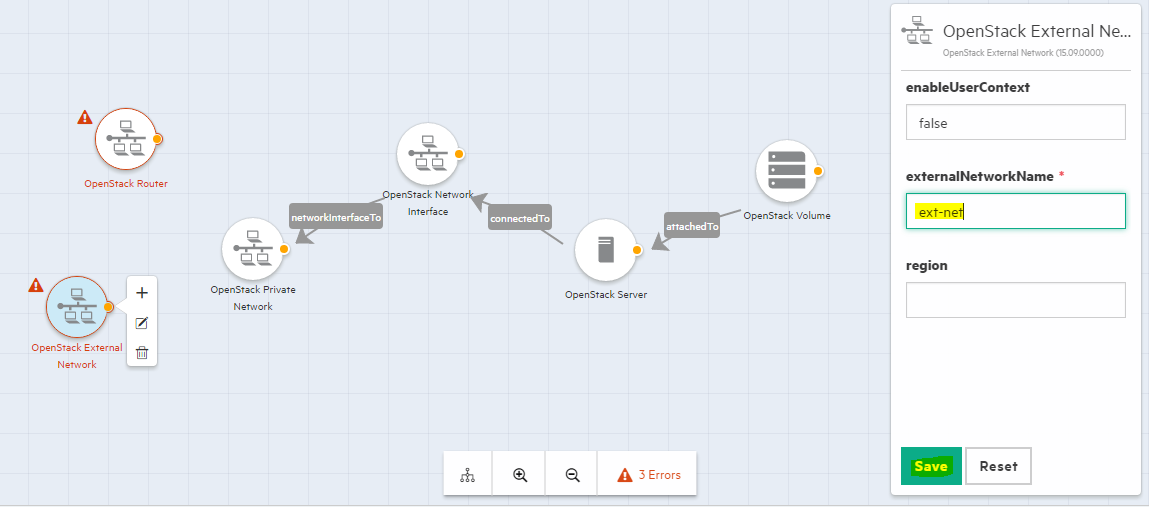1149x507 pixels.
Task: Click the enableUserContext field label
Action: coord(968,87)
